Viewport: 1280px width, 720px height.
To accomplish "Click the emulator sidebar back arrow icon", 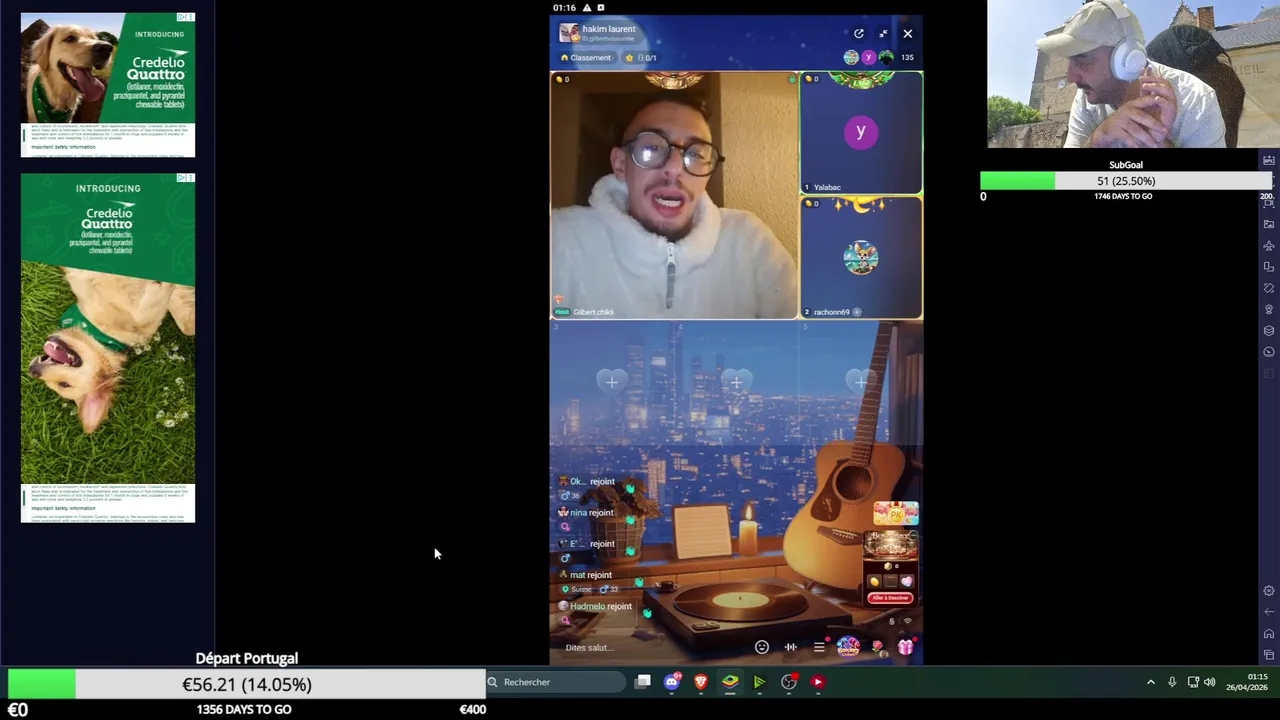I will point(1269,612).
